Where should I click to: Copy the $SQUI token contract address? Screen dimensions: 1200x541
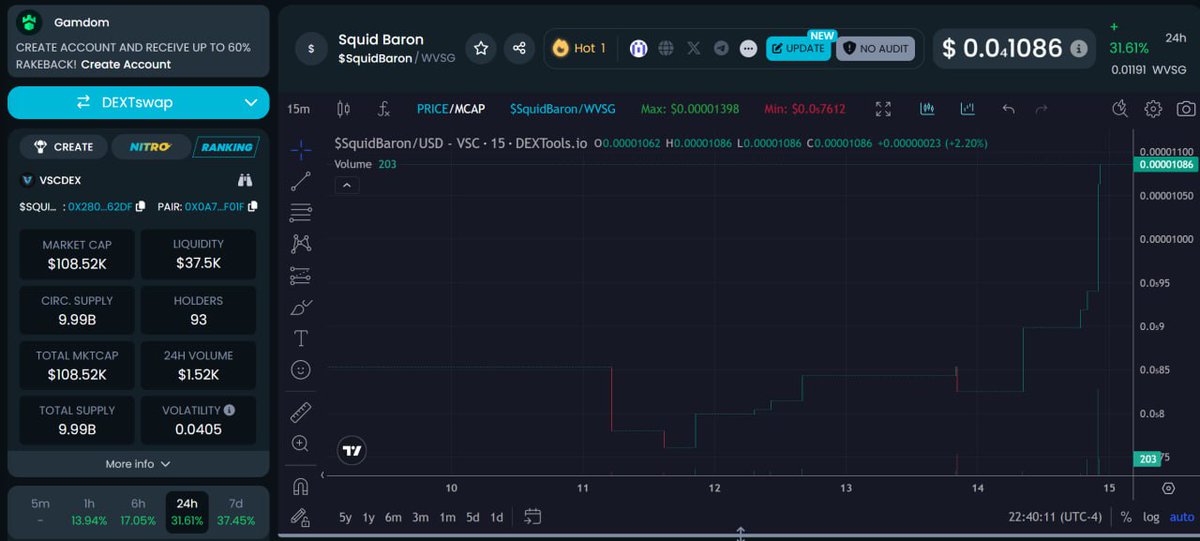[x=141, y=207]
